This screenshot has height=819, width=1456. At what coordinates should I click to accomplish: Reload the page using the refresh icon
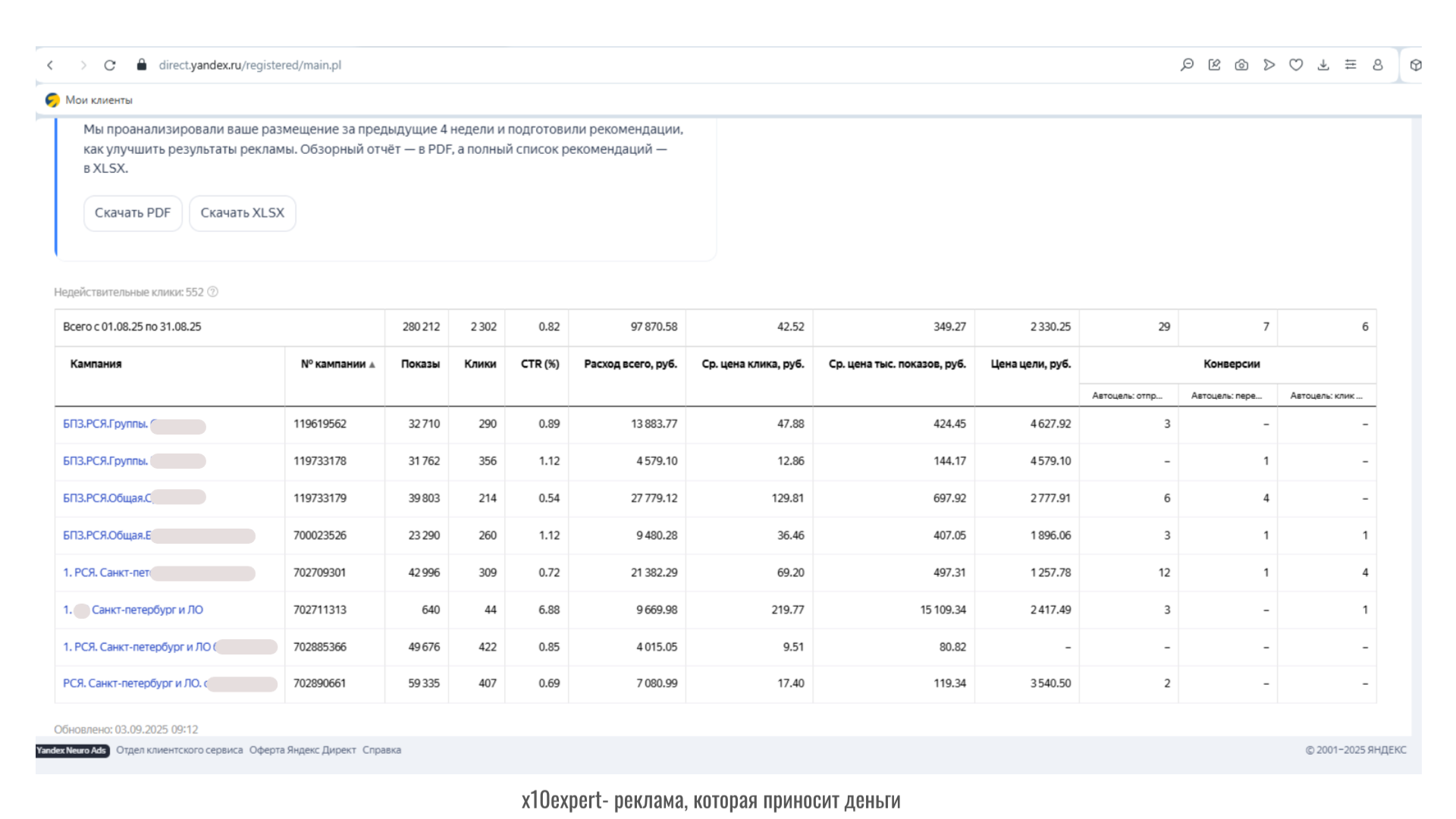[x=110, y=65]
